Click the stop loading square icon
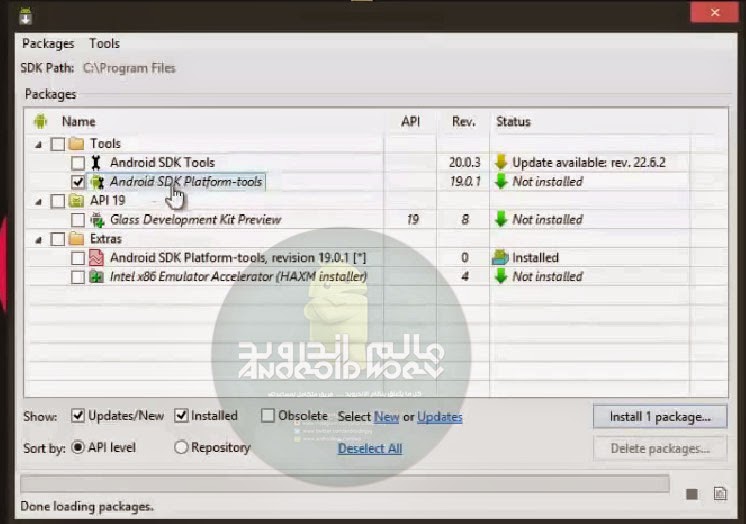The width and height of the screenshot is (746, 524). pos(692,494)
